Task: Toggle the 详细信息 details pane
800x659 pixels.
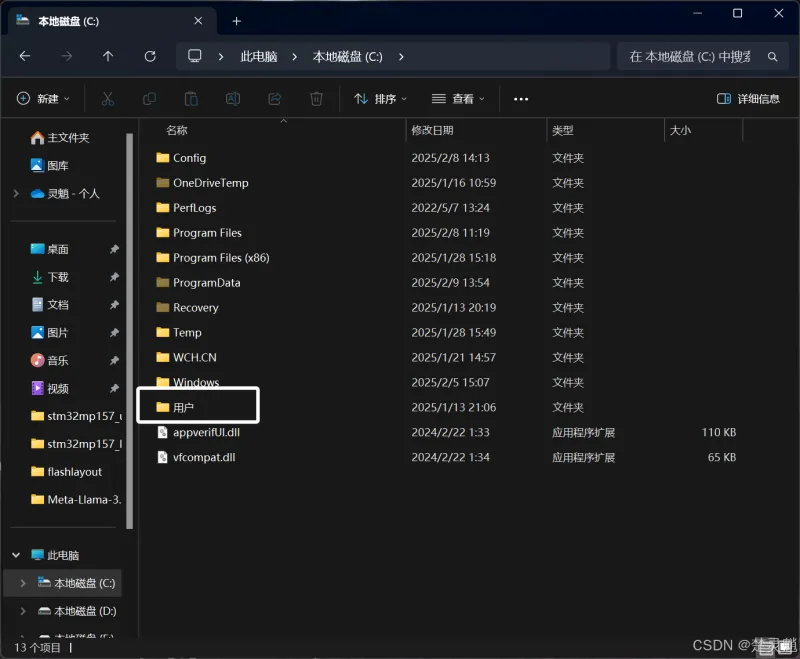Action: (x=749, y=99)
